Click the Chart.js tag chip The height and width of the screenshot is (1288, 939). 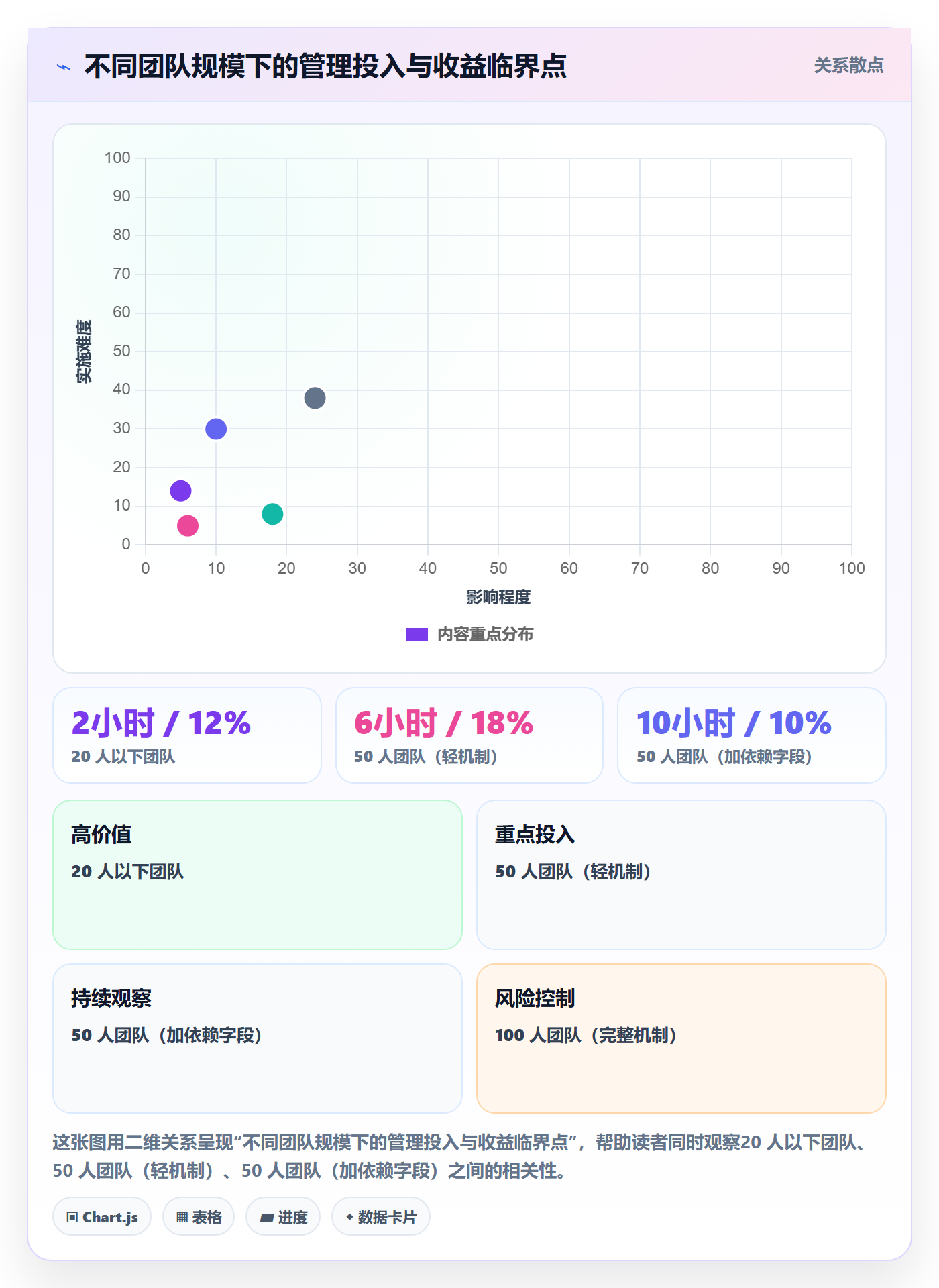(102, 1217)
